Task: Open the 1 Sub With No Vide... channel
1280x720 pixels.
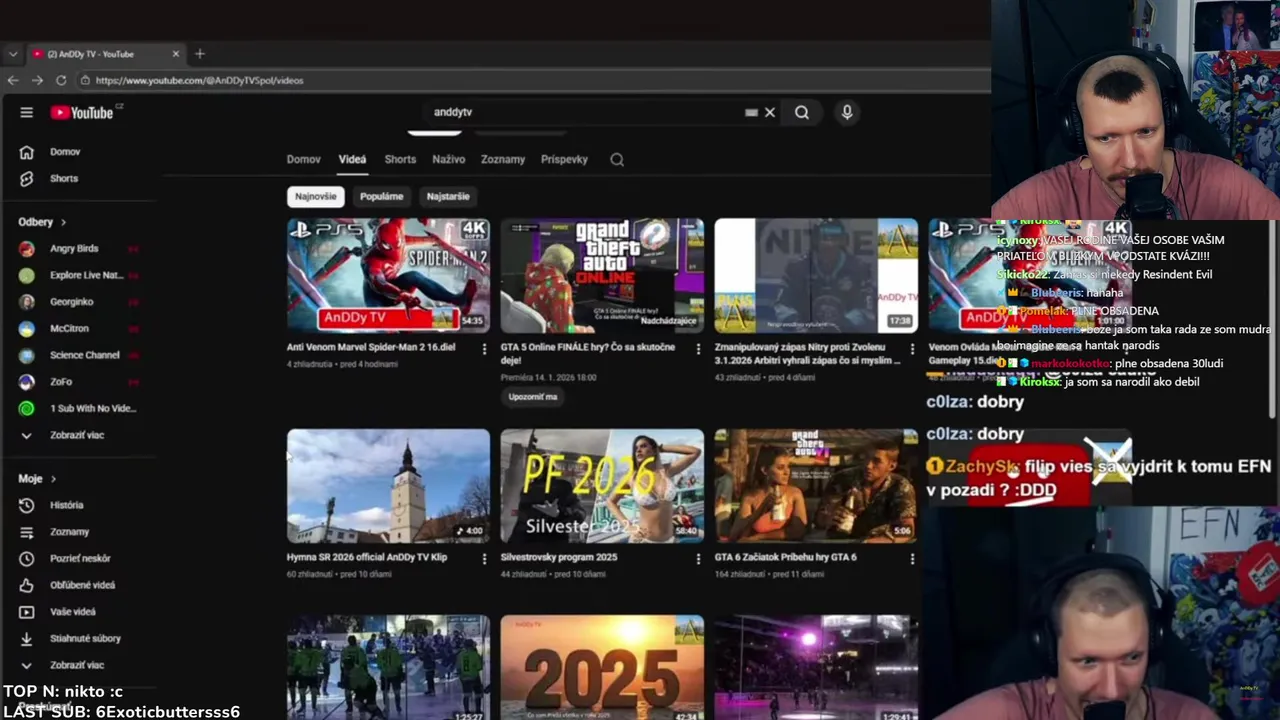Action: pos(92,408)
